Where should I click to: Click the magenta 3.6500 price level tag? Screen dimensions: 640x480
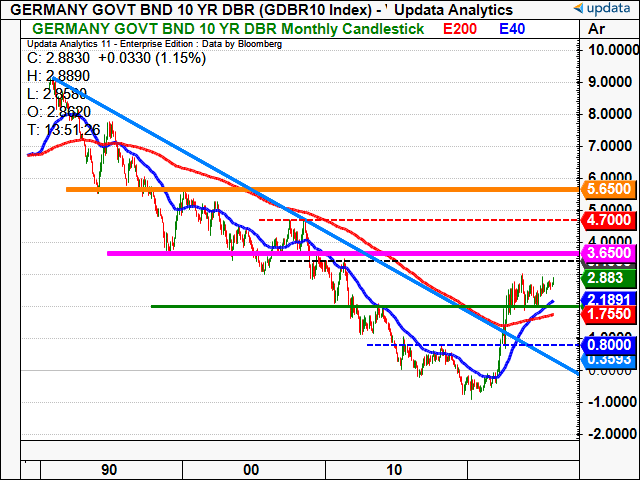(607, 254)
